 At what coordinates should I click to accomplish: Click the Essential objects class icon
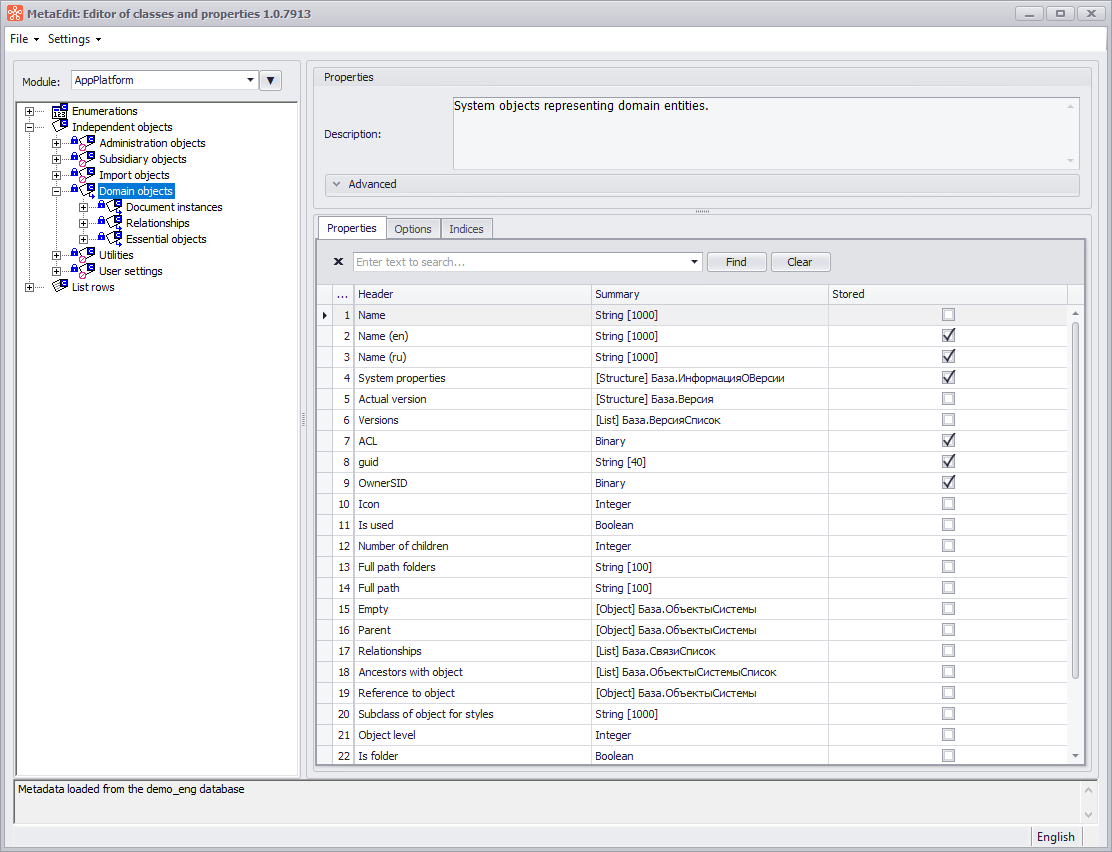click(x=114, y=239)
